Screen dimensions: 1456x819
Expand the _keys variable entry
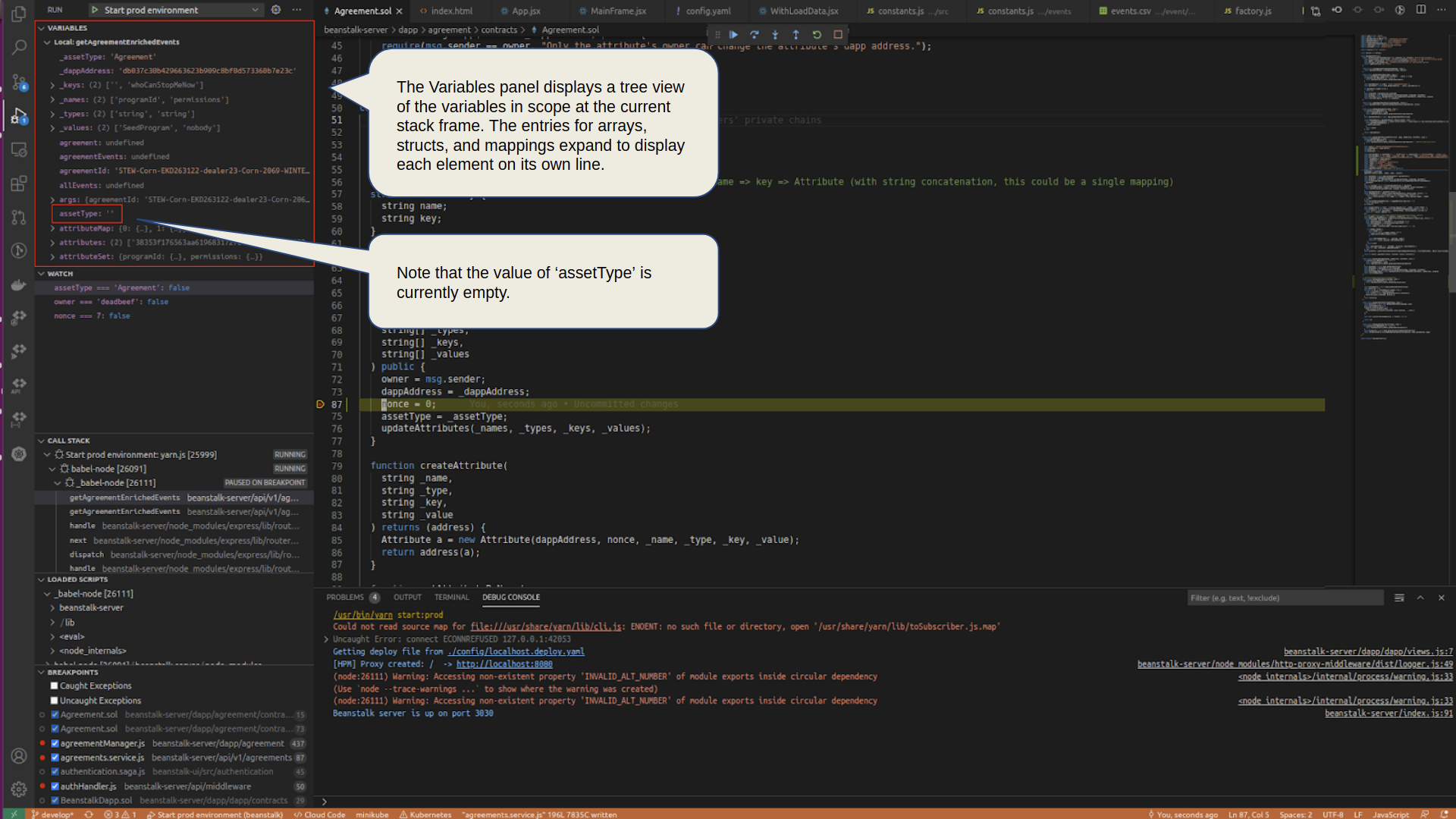click(52, 85)
